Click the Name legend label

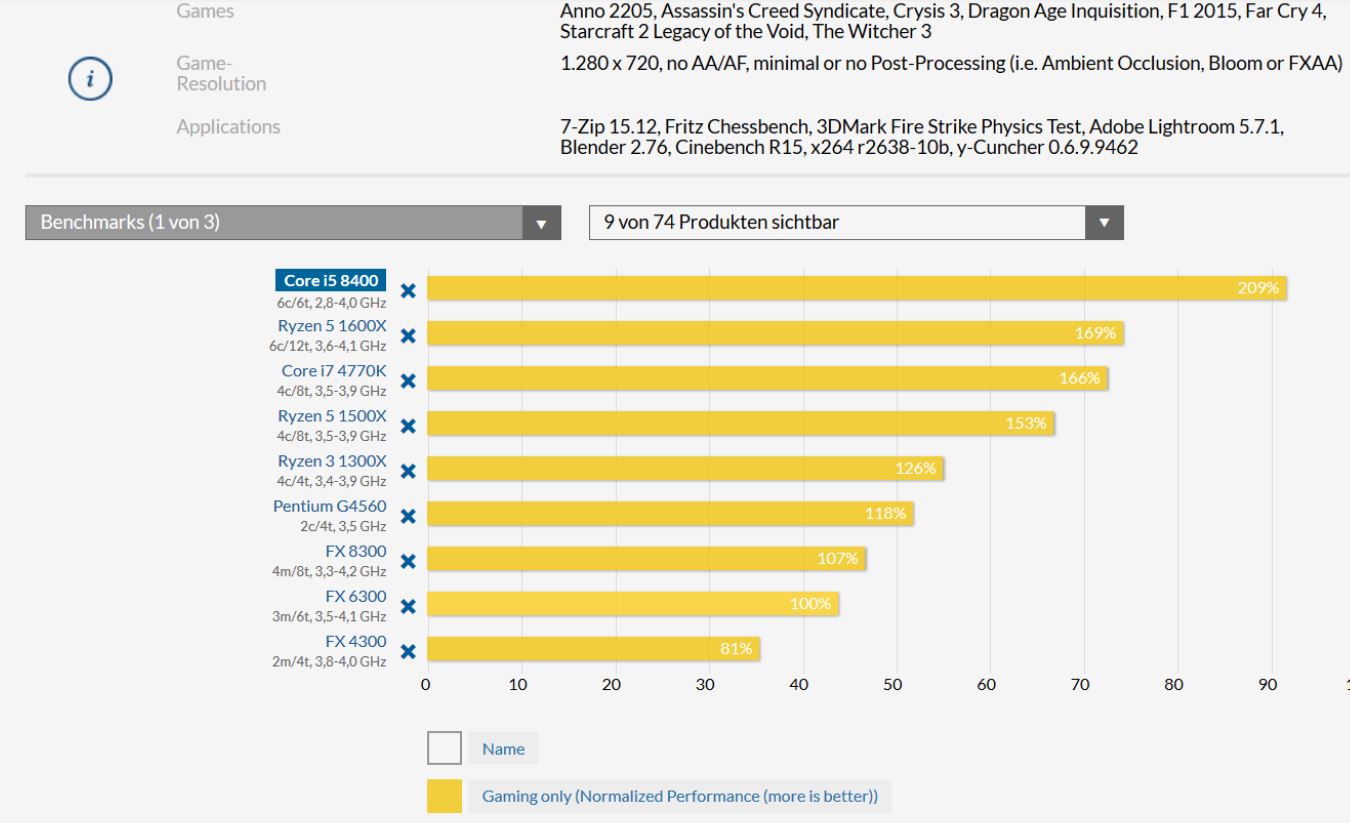pyautogui.click(x=503, y=748)
